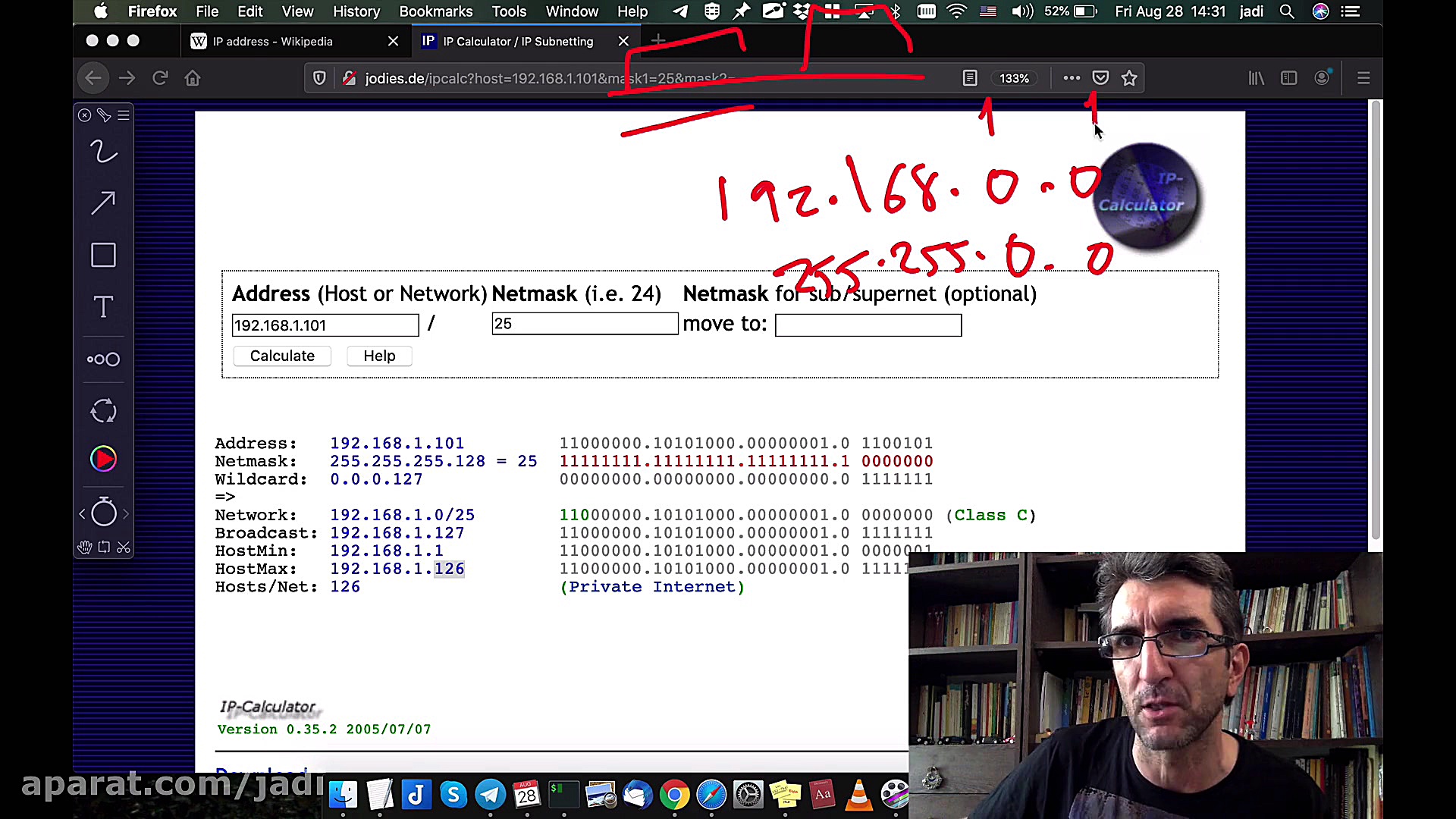Select the rectangle shape tool
The width and height of the screenshot is (1456, 819).
[x=103, y=255]
